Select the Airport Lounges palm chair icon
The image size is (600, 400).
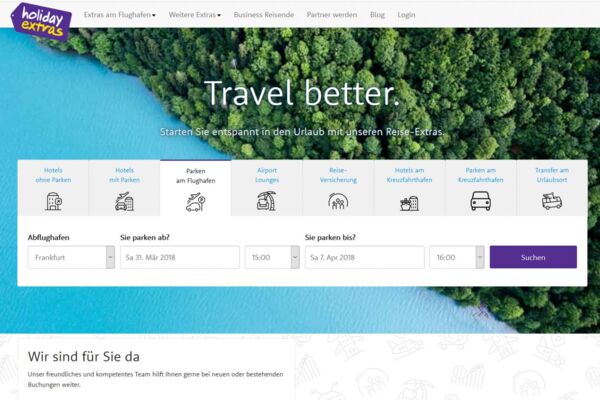(x=267, y=201)
